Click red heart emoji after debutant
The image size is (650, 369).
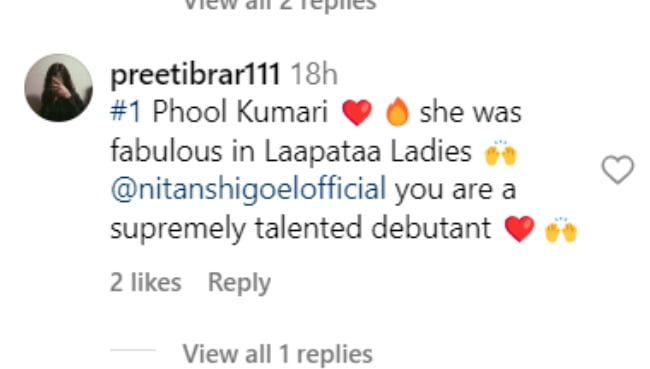pyautogui.click(x=519, y=228)
